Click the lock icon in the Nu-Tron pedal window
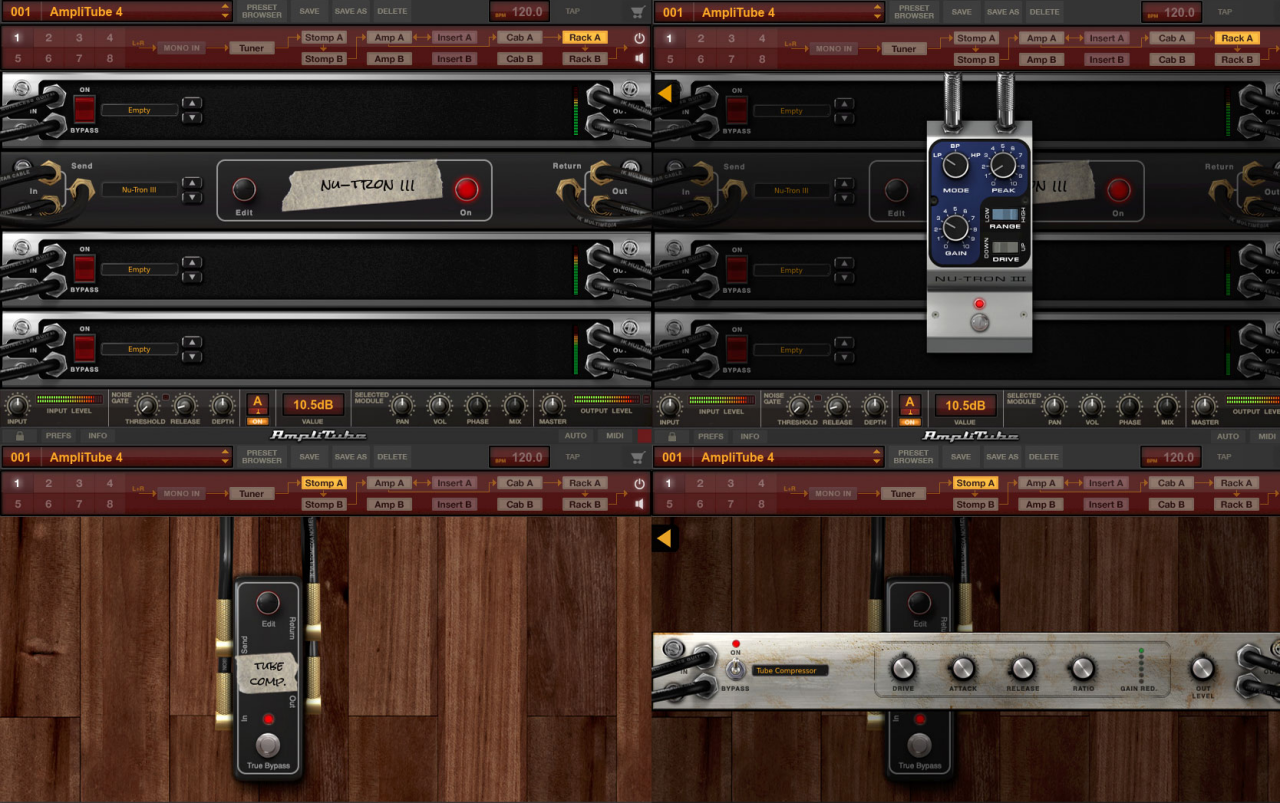This screenshot has width=1280, height=803. (x=671, y=436)
